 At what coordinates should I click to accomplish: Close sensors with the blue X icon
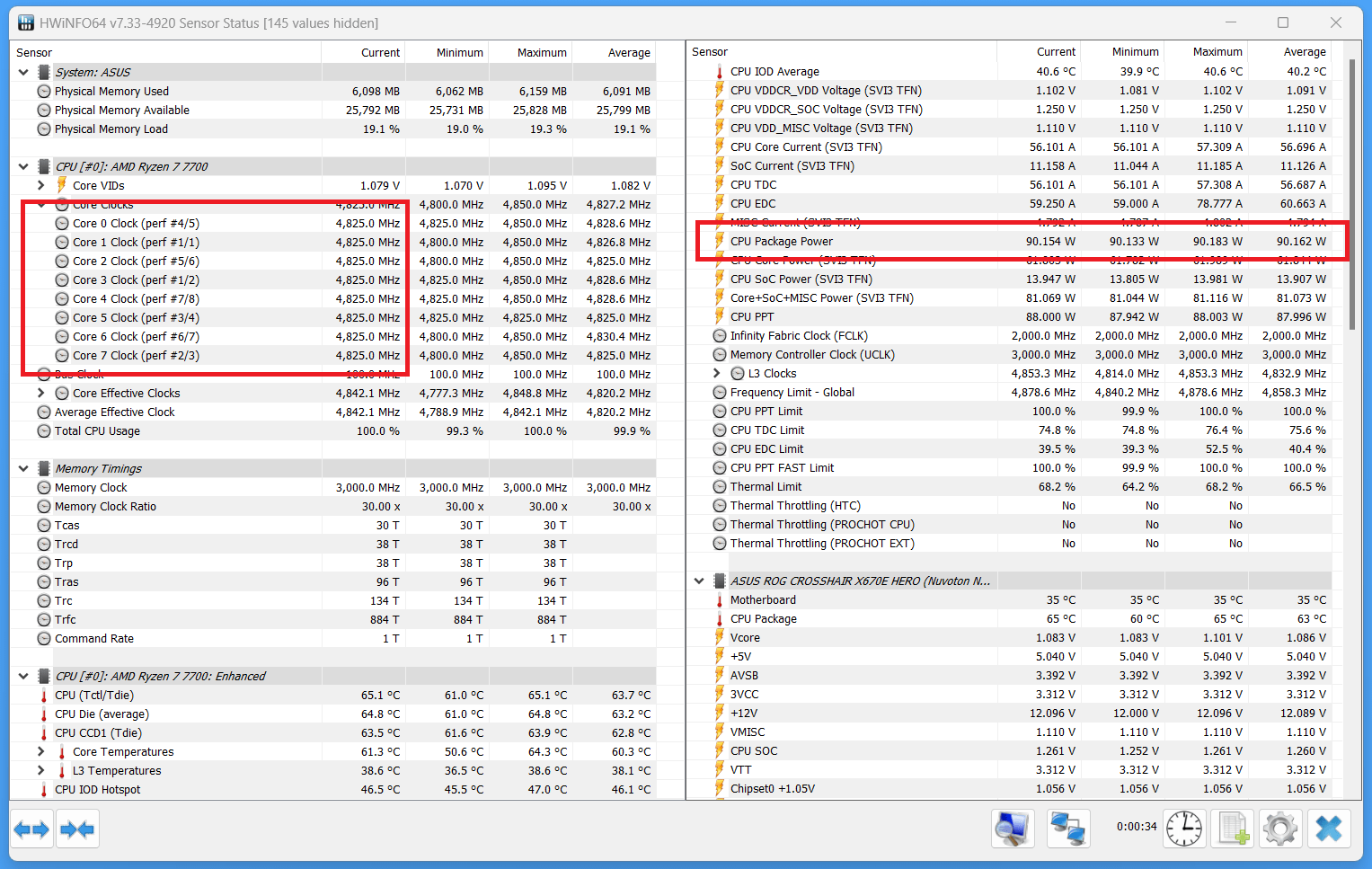[x=1329, y=829]
